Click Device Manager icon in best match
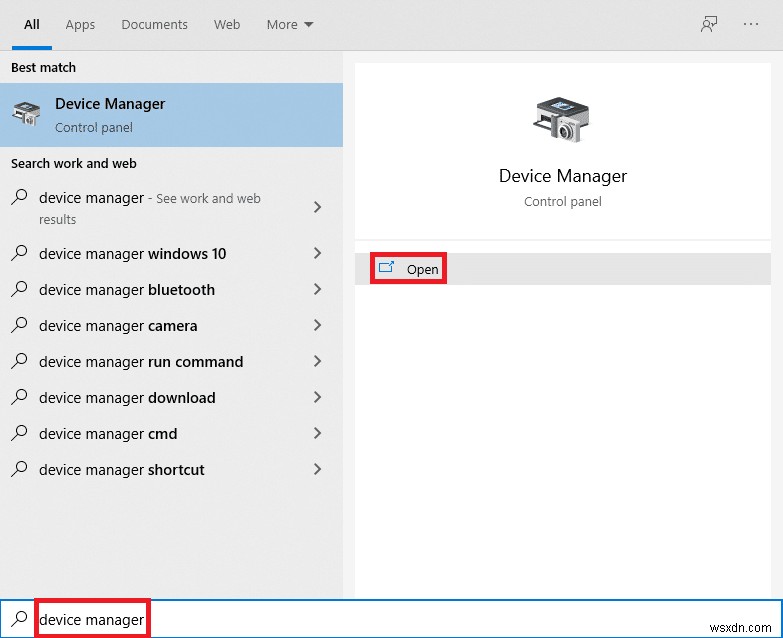The image size is (783, 638). click(x=28, y=115)
